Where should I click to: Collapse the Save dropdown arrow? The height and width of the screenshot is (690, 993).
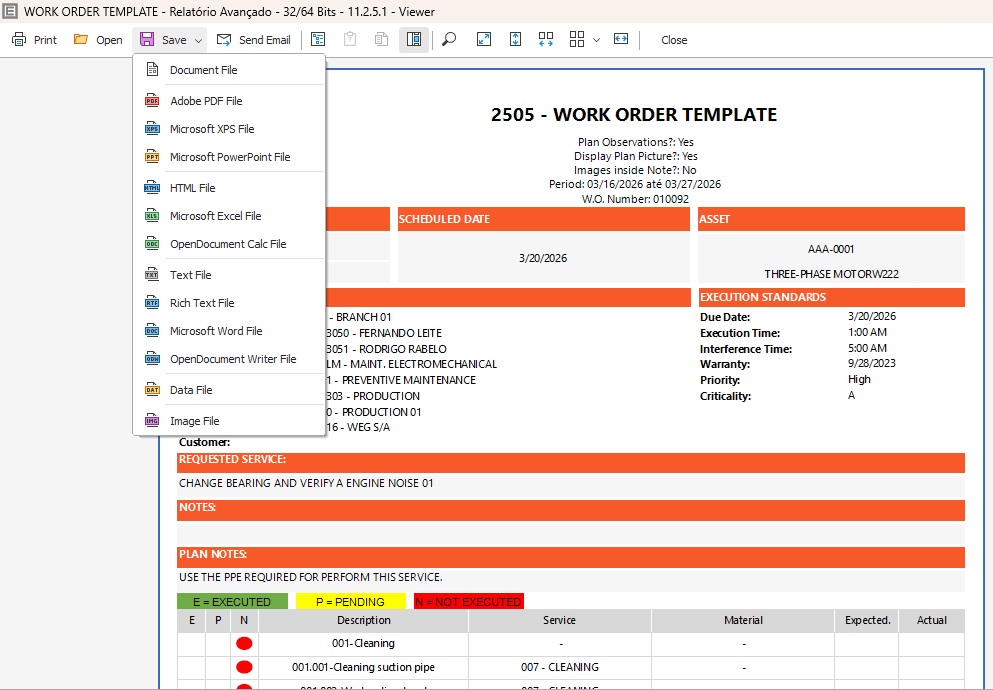click(199, 41)
